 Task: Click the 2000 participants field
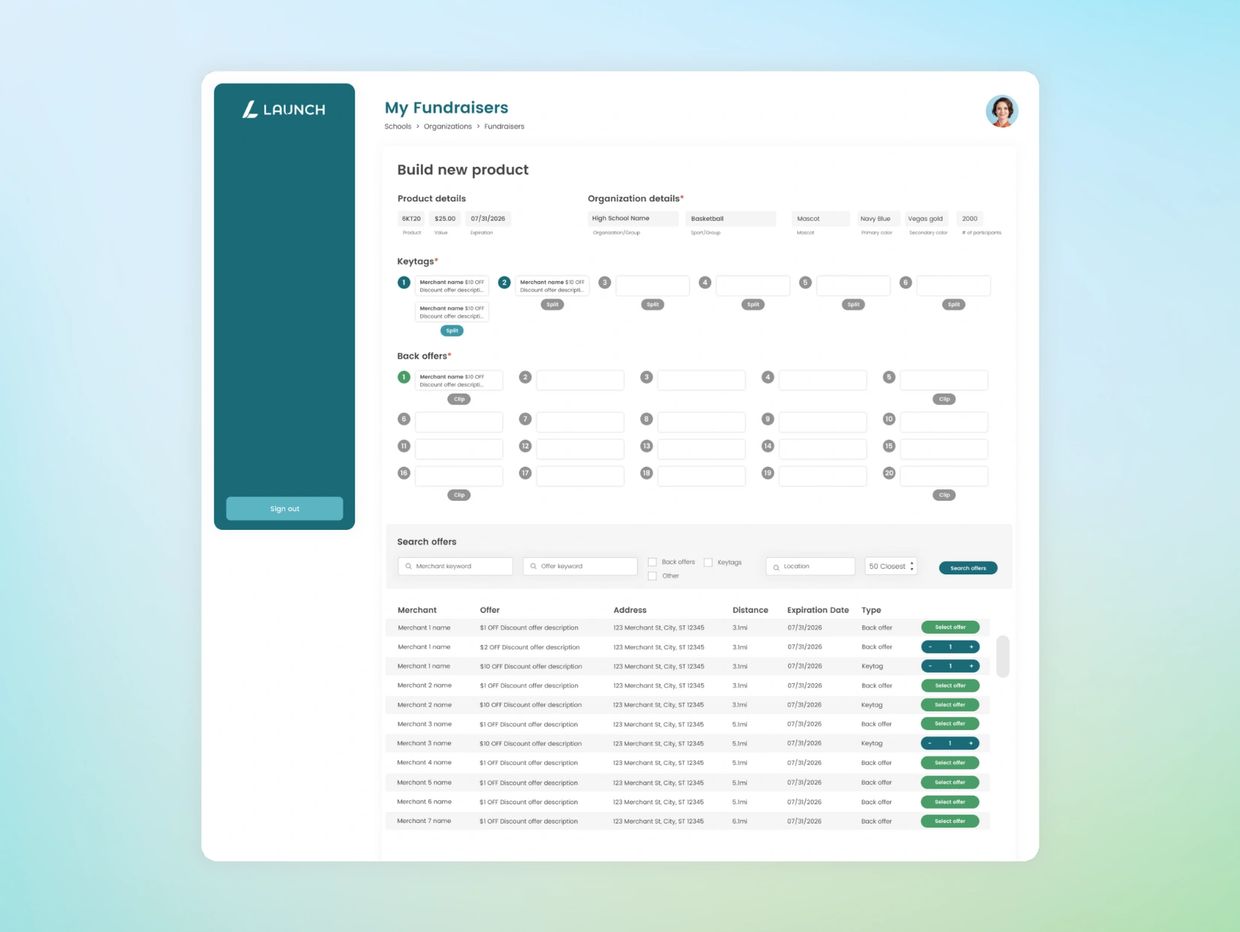(970, 218)
